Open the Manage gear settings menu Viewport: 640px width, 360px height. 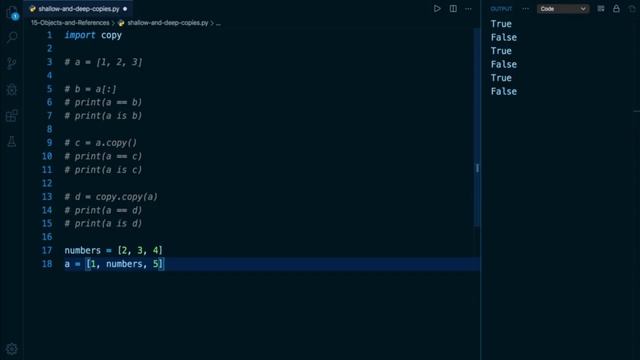[12, 349]
